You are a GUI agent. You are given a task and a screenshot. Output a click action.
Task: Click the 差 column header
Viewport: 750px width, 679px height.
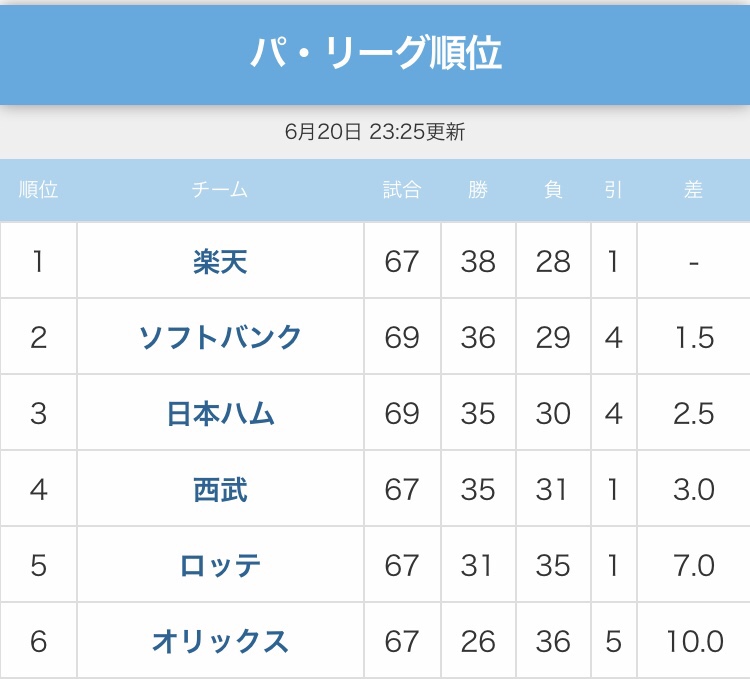pos(693,190)
